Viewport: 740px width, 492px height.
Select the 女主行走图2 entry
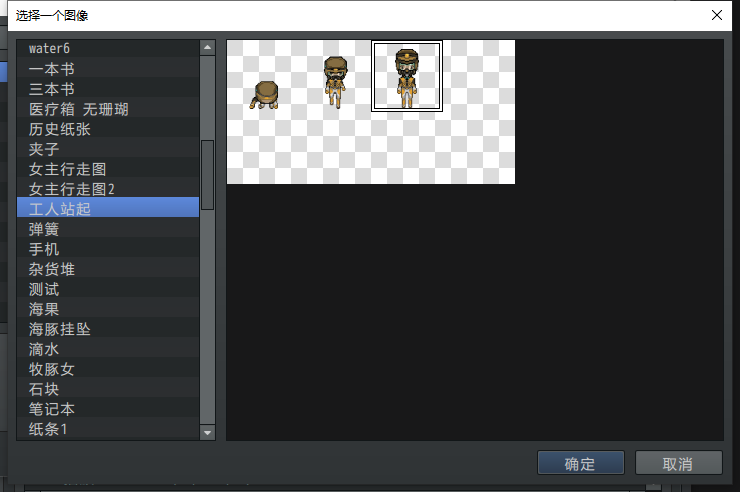tap(108, 189)
